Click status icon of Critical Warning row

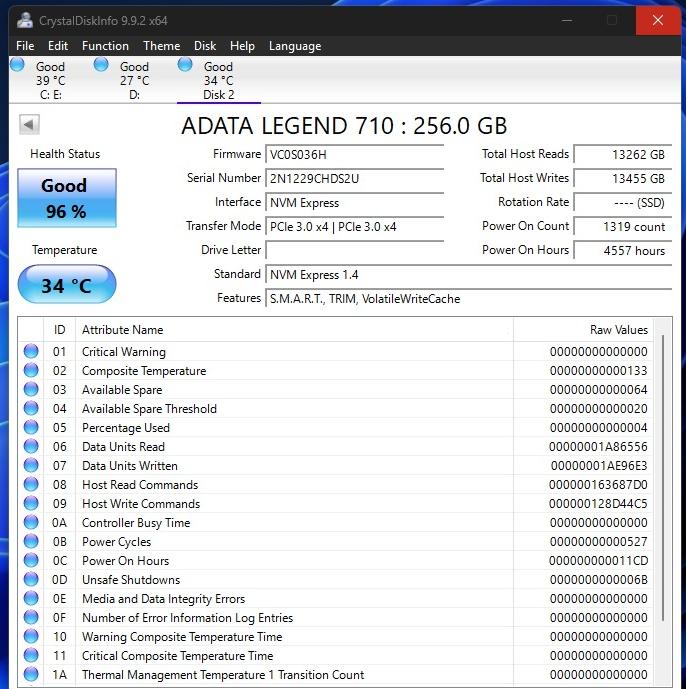coord(31,351)
